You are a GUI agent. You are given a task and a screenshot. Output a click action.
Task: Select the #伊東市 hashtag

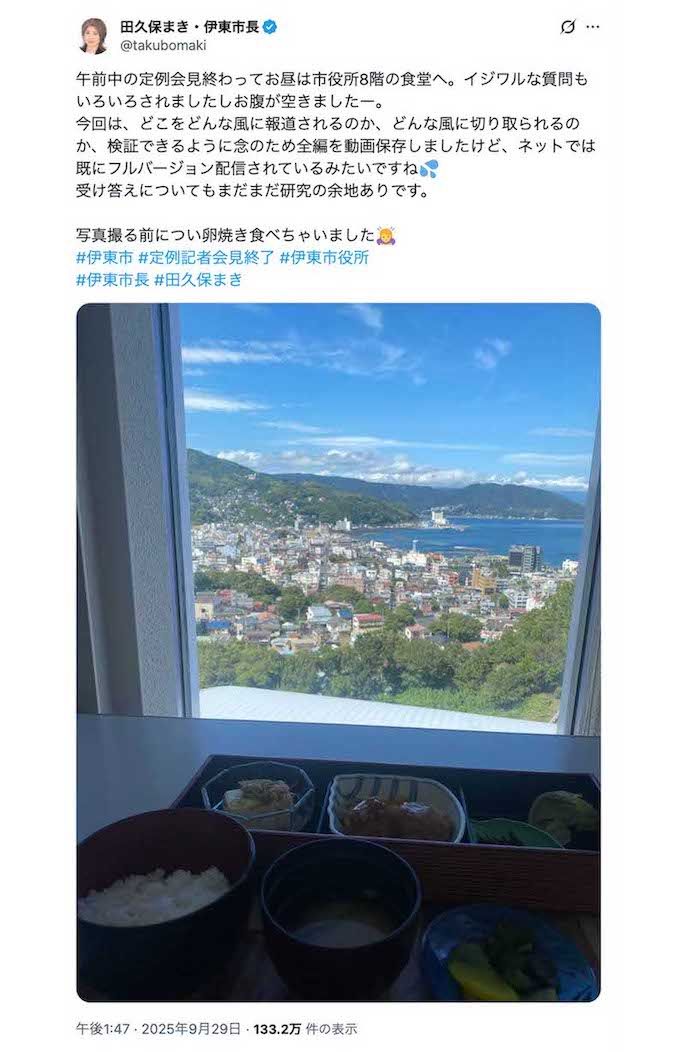pyautogui.click(x=105, y=257)
